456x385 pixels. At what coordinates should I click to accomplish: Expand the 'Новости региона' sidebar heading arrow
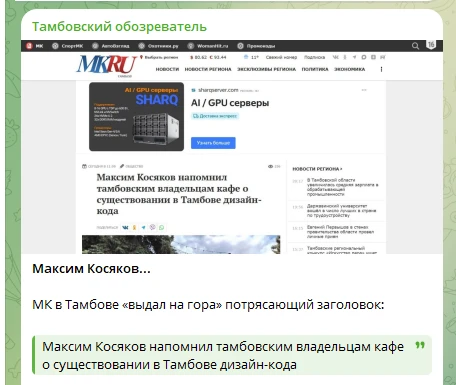coord(341,169)
